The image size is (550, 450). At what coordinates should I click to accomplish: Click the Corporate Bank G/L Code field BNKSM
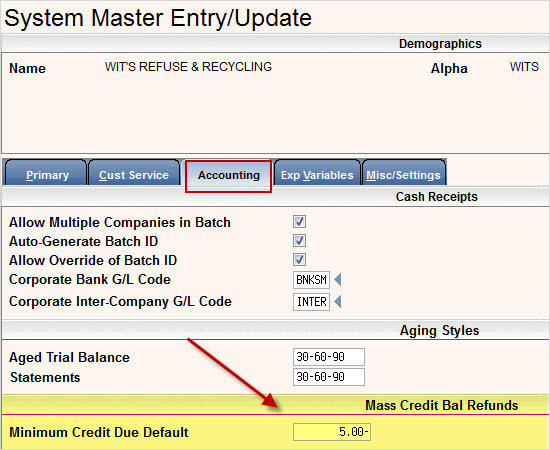tap(311, 280)
